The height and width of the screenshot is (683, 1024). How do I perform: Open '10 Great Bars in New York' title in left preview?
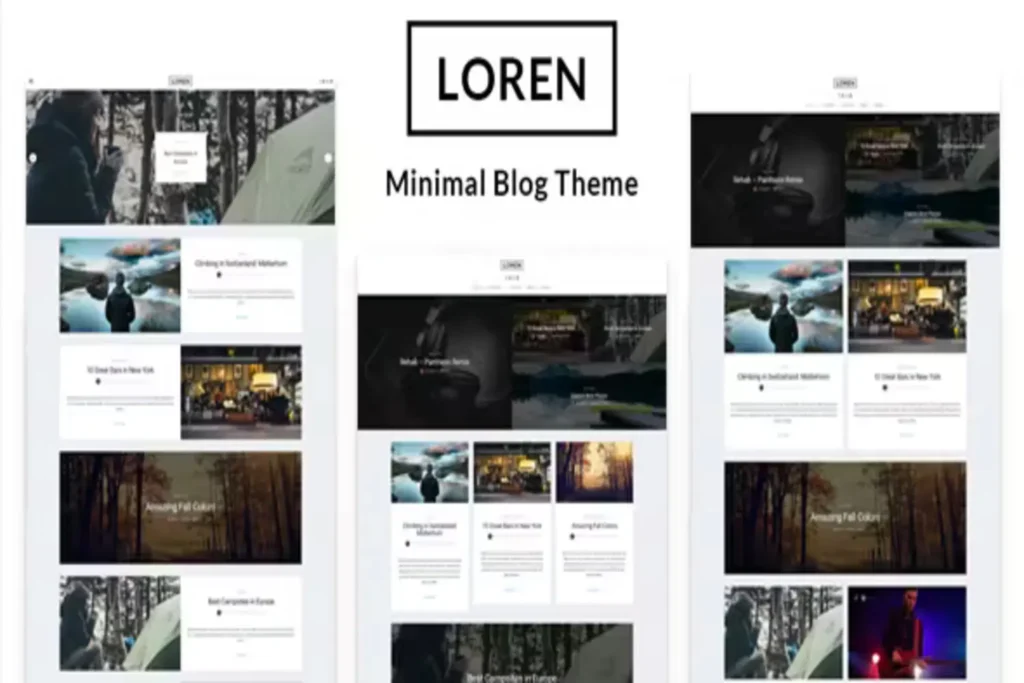click(x=119, y=369)
